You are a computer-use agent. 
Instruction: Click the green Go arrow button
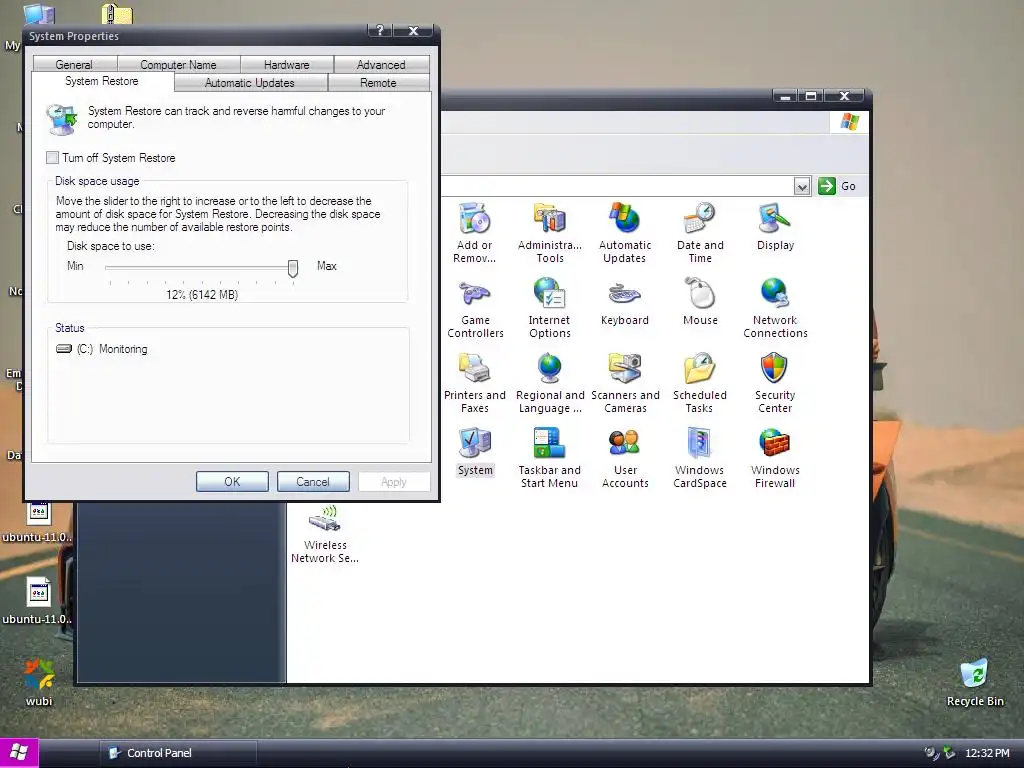(827, 186)
